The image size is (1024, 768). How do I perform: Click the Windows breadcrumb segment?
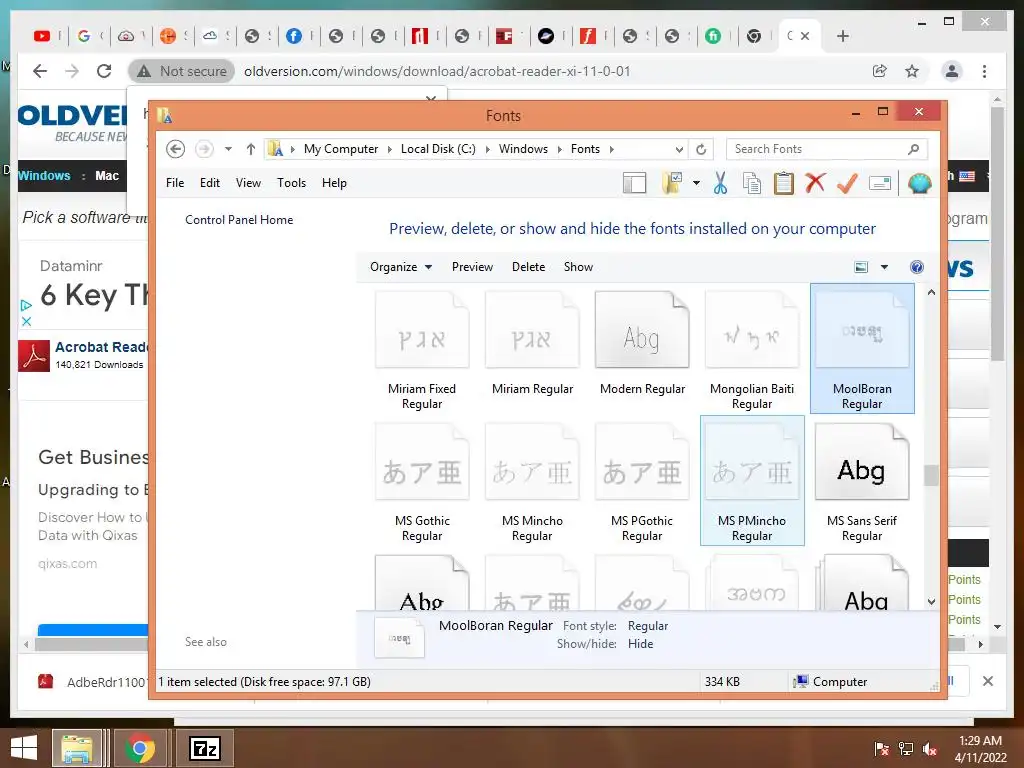click(x=523, y=149)
